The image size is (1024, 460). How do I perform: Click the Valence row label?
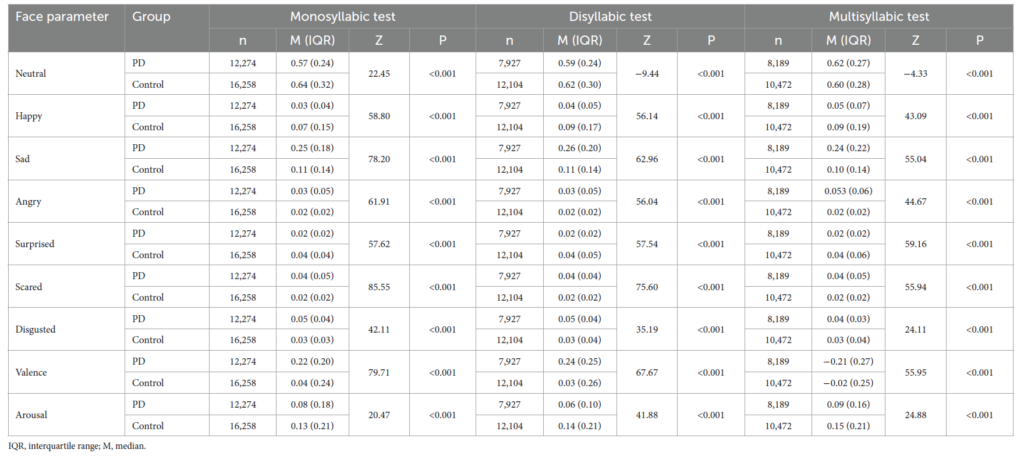click(38, 372)
